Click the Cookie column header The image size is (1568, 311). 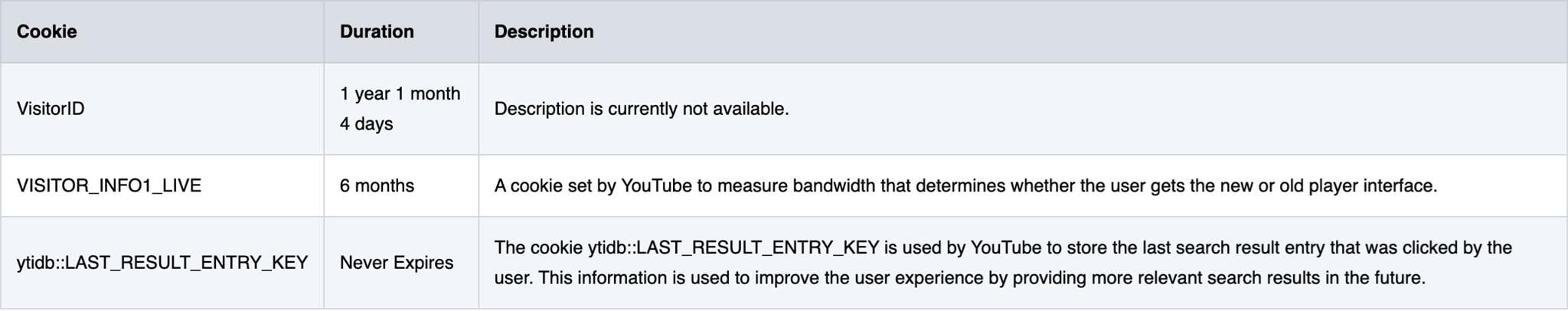tap(47, 31)
